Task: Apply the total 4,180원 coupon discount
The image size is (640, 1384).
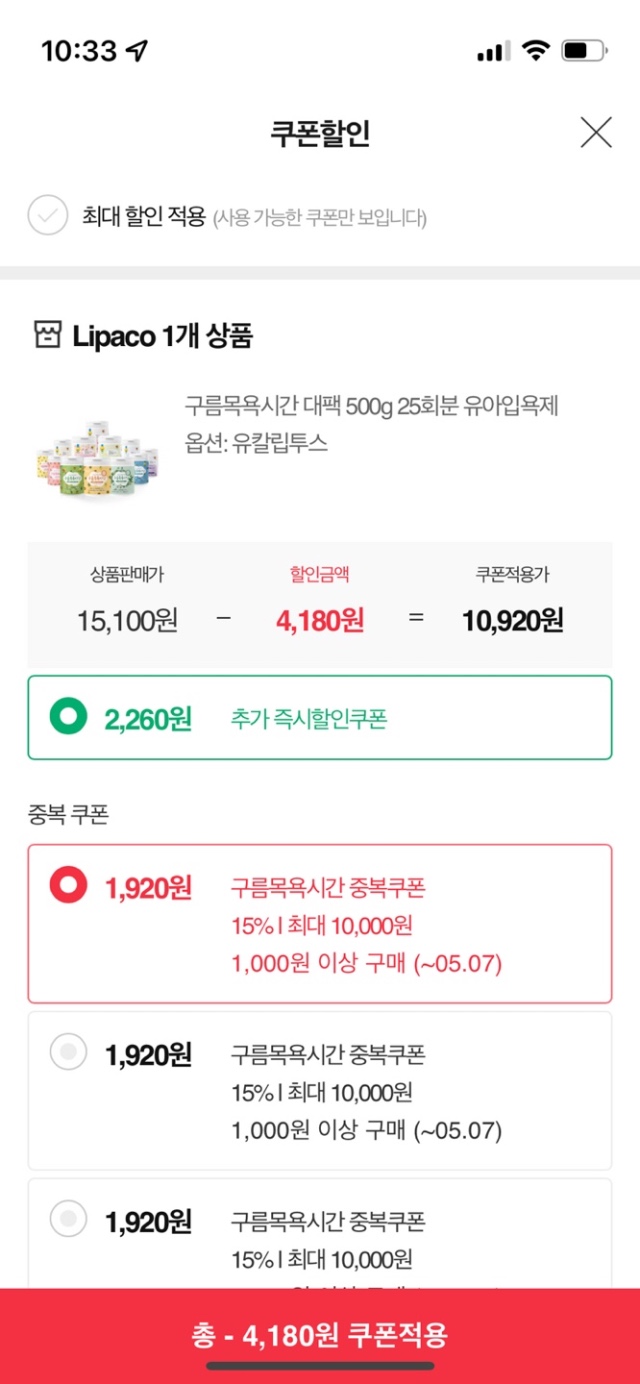Action: click(x=320, y=1334)
